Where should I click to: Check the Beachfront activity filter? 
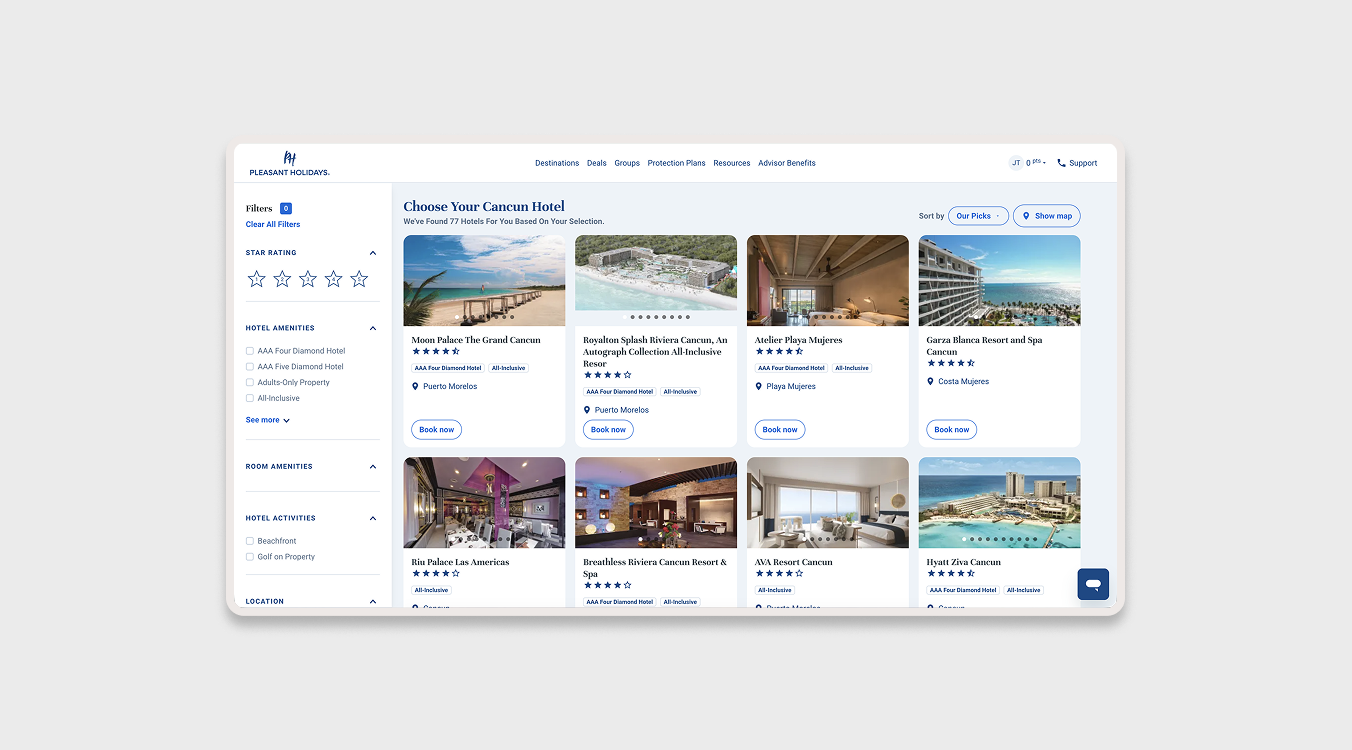point(250,541)
